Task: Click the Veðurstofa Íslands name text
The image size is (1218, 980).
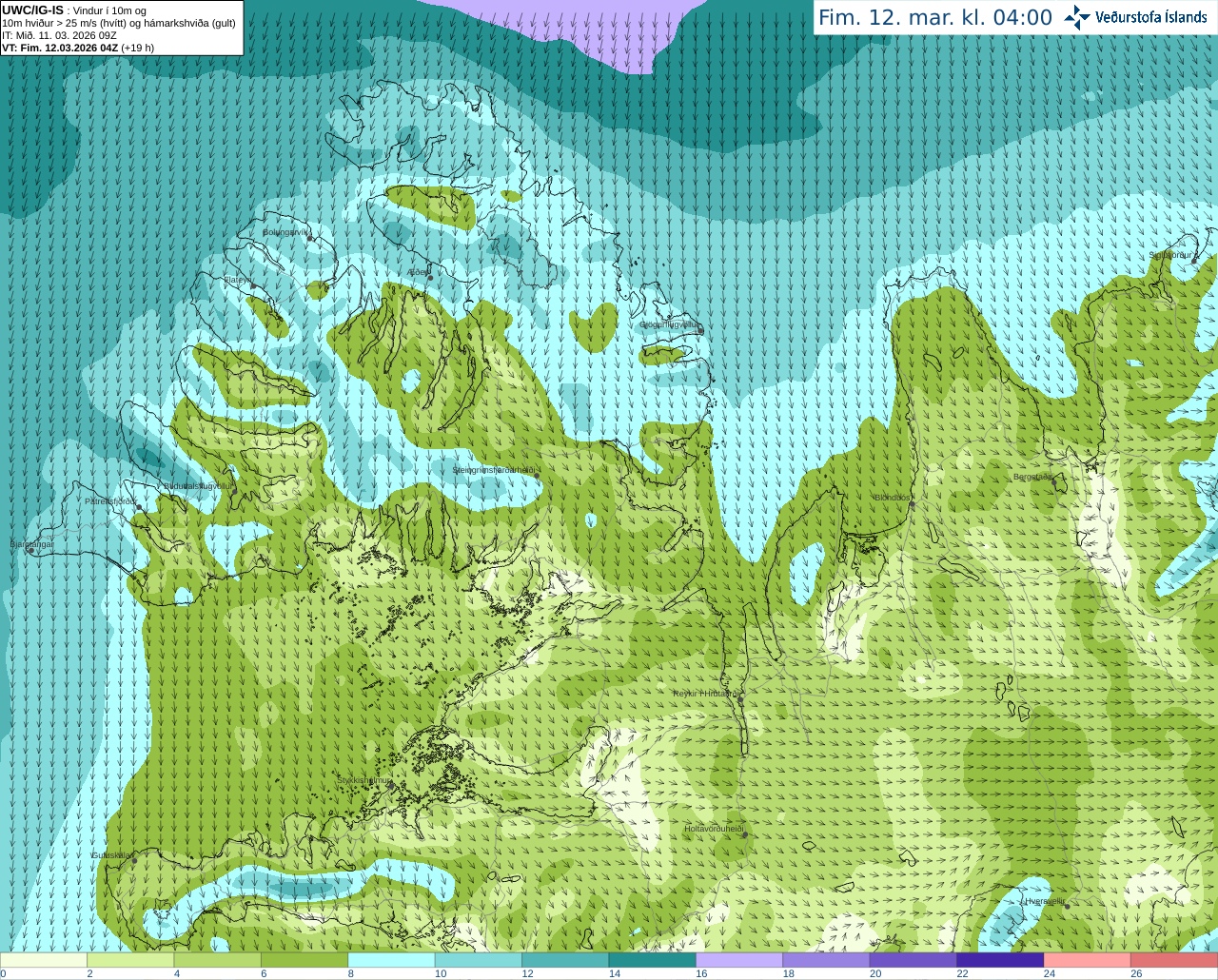Action: (1151, 17)
